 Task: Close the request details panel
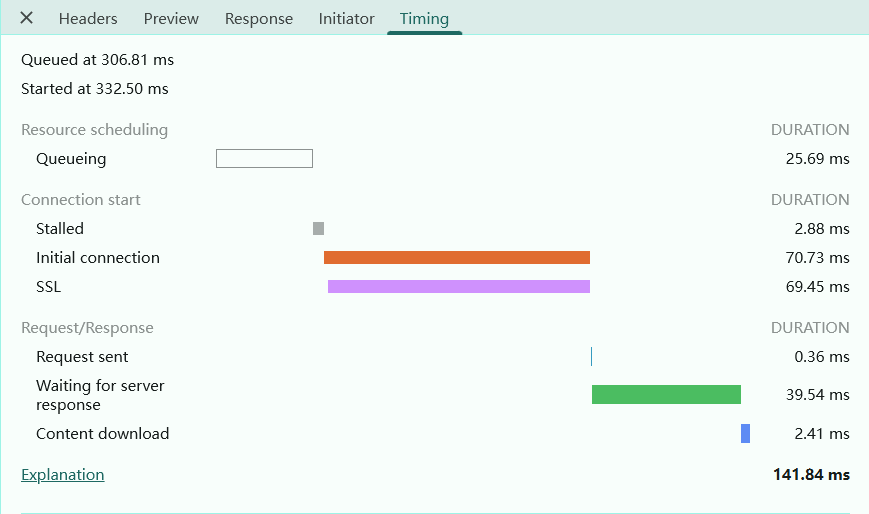(27, 18)
